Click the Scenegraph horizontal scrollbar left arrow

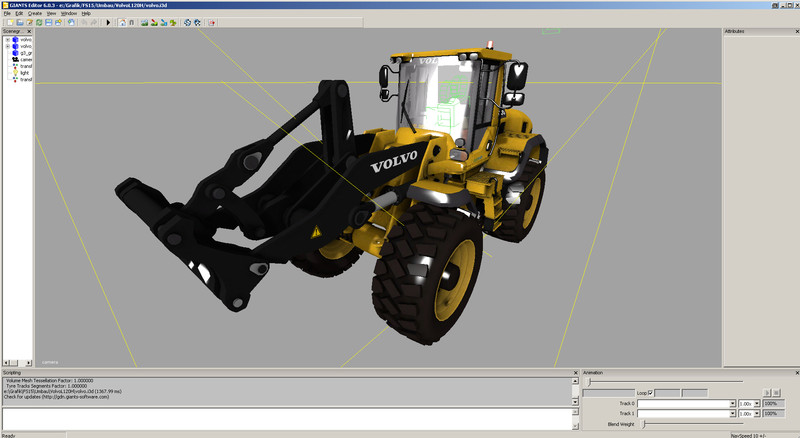coord(6,363)
